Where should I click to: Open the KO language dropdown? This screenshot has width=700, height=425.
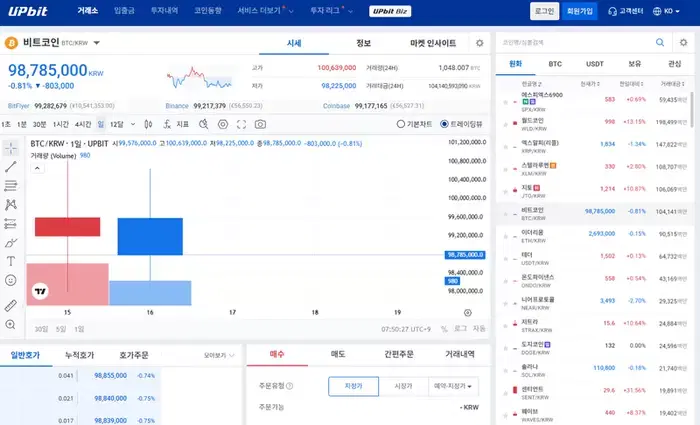pyautogui.click(x=667, y=11)
